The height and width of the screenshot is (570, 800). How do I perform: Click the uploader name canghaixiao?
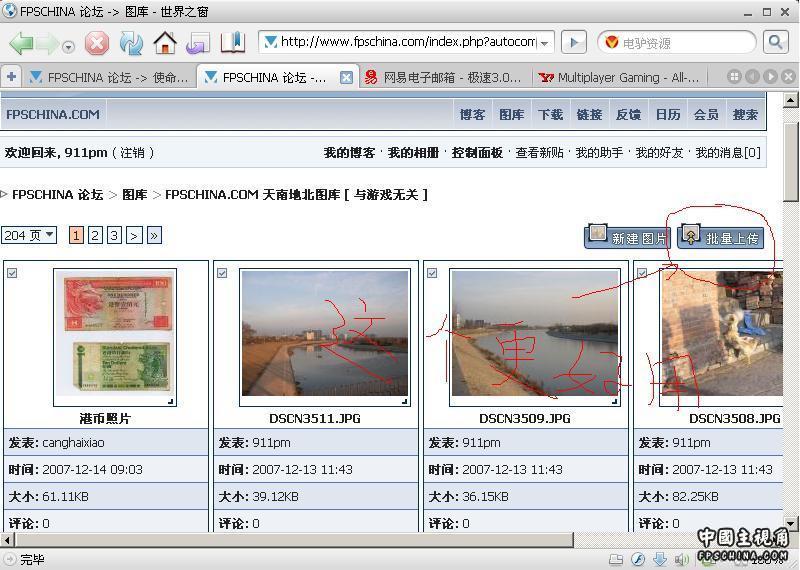(73, 442)
